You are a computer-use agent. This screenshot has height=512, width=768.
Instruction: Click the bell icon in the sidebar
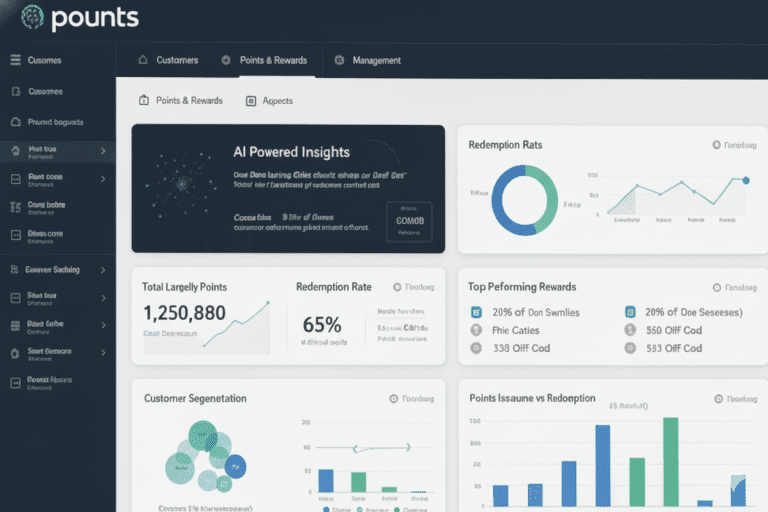point(15,122)
